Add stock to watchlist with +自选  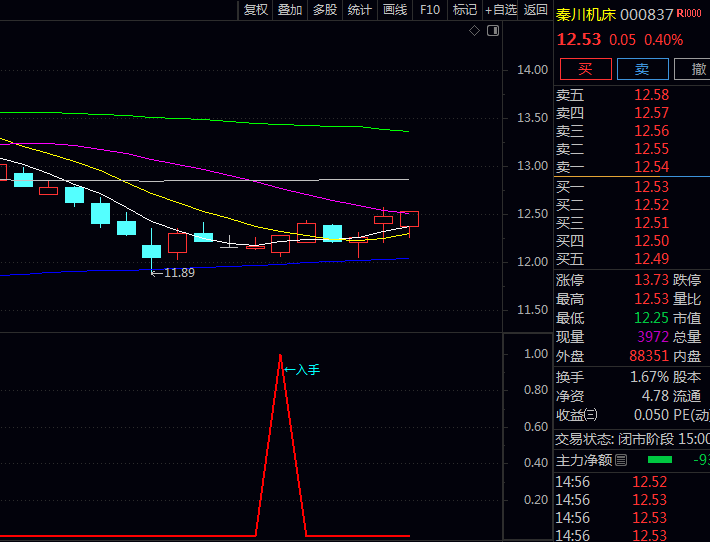coord(501,10)
